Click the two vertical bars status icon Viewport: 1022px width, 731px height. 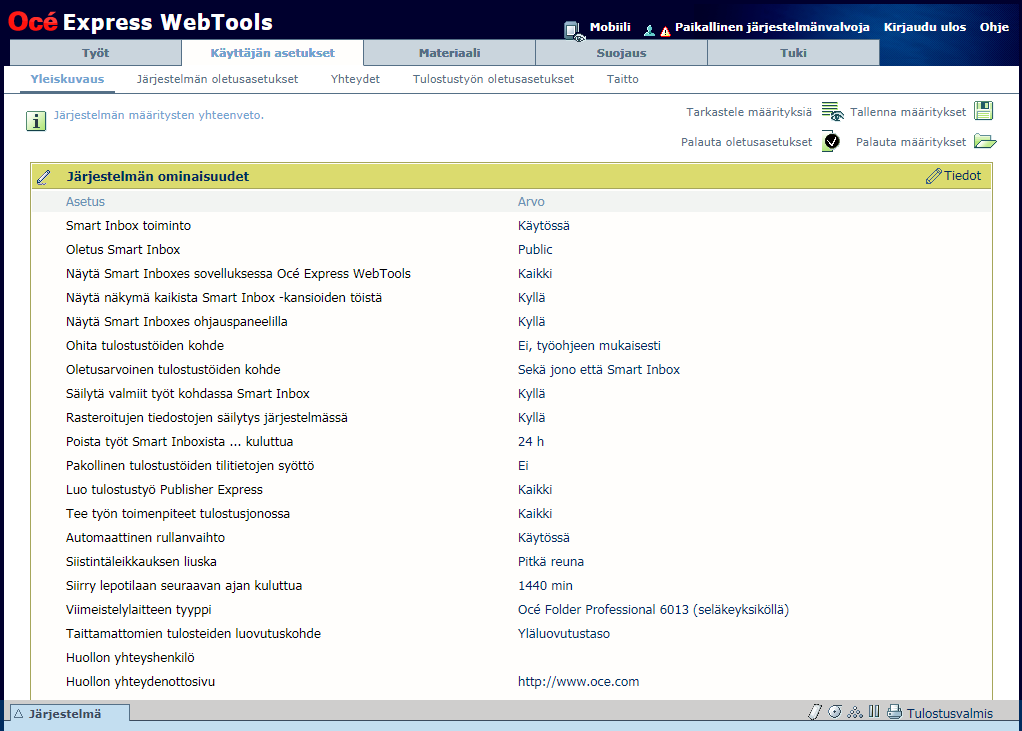(x=874, y=711)
